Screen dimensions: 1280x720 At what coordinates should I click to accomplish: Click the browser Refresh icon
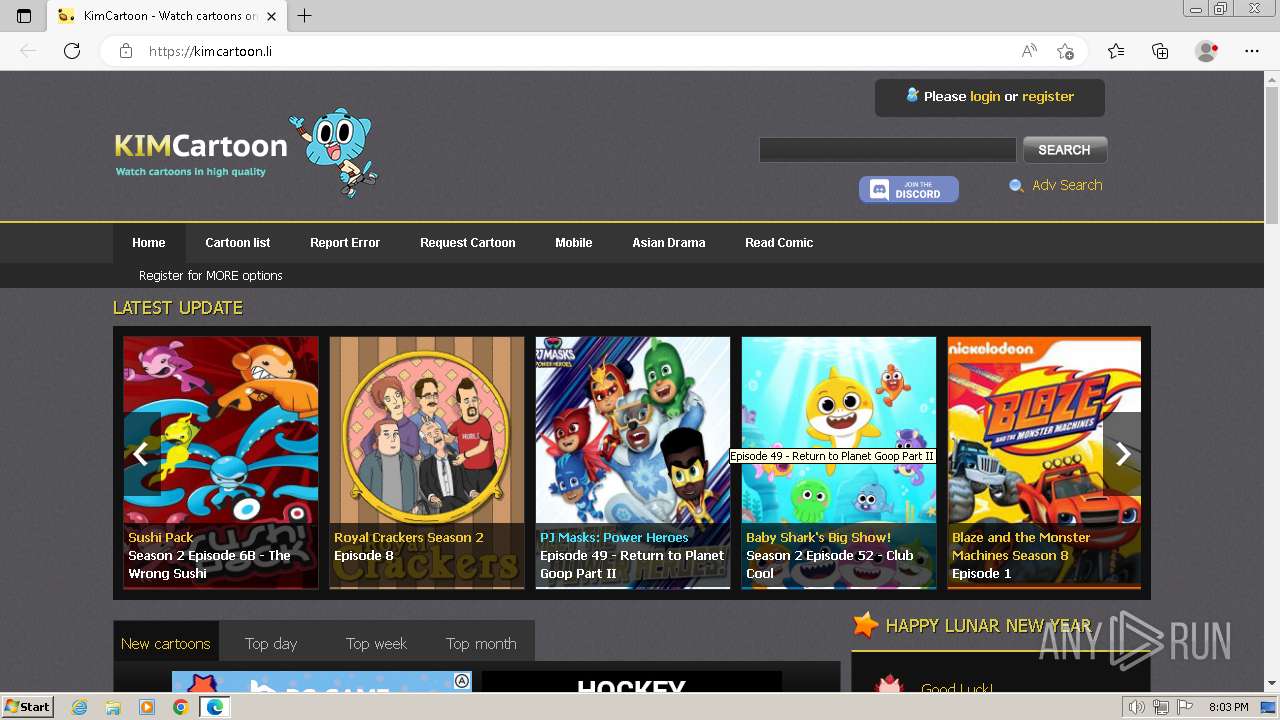tap(72, 51)
